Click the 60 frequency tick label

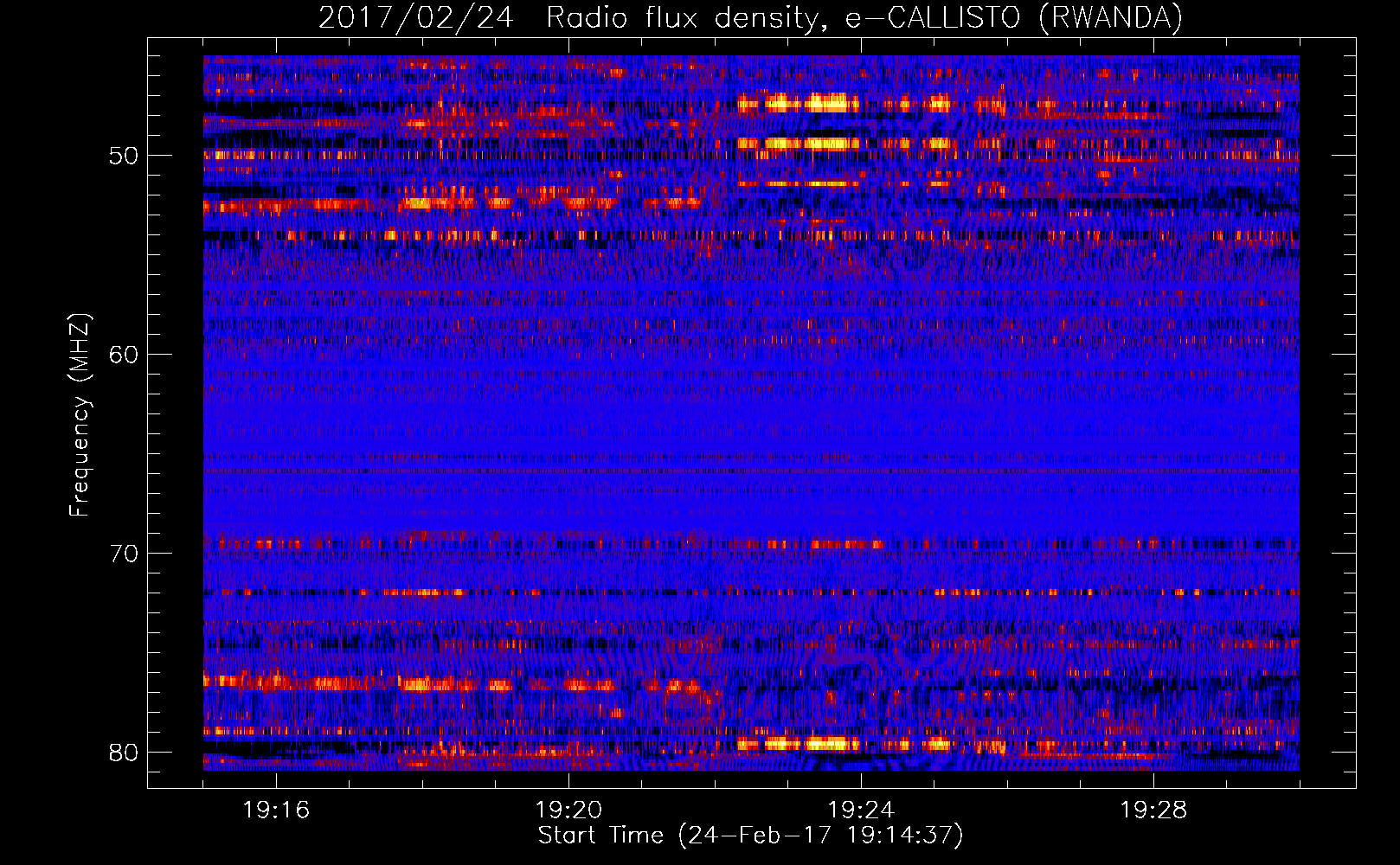pos(125,354)
